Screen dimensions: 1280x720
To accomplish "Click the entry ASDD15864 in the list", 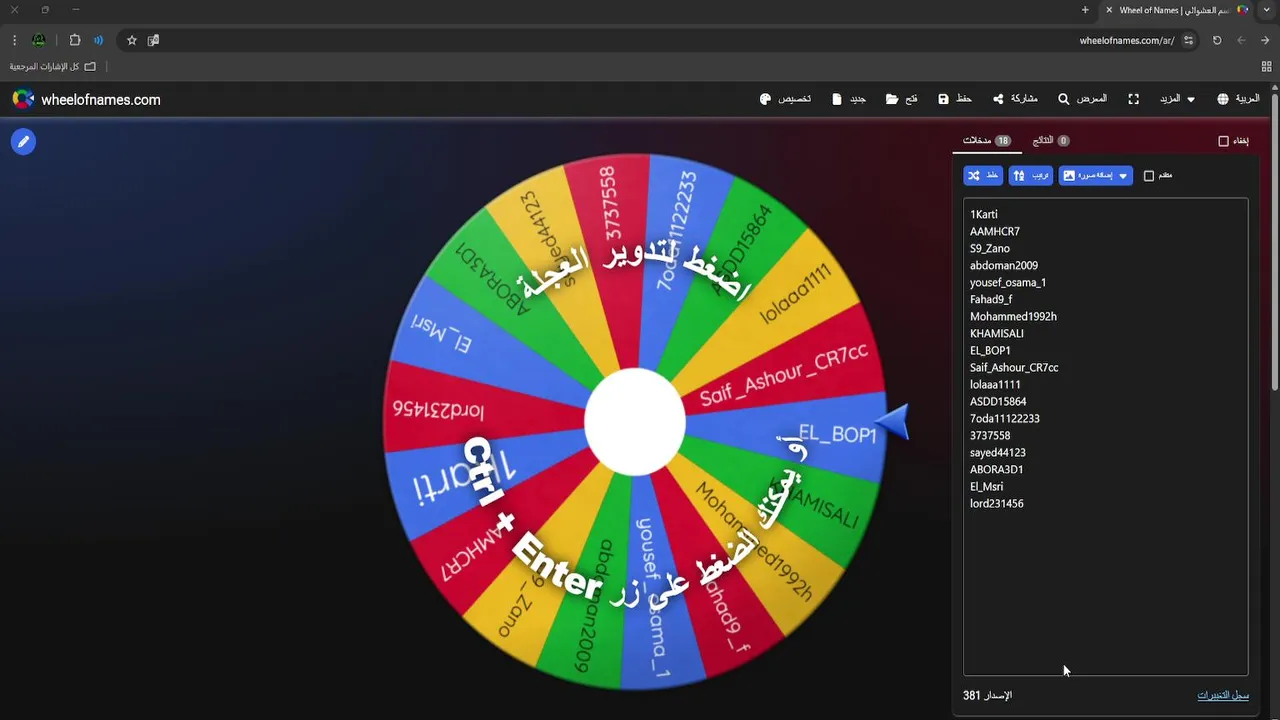I will tap(998, 401).
